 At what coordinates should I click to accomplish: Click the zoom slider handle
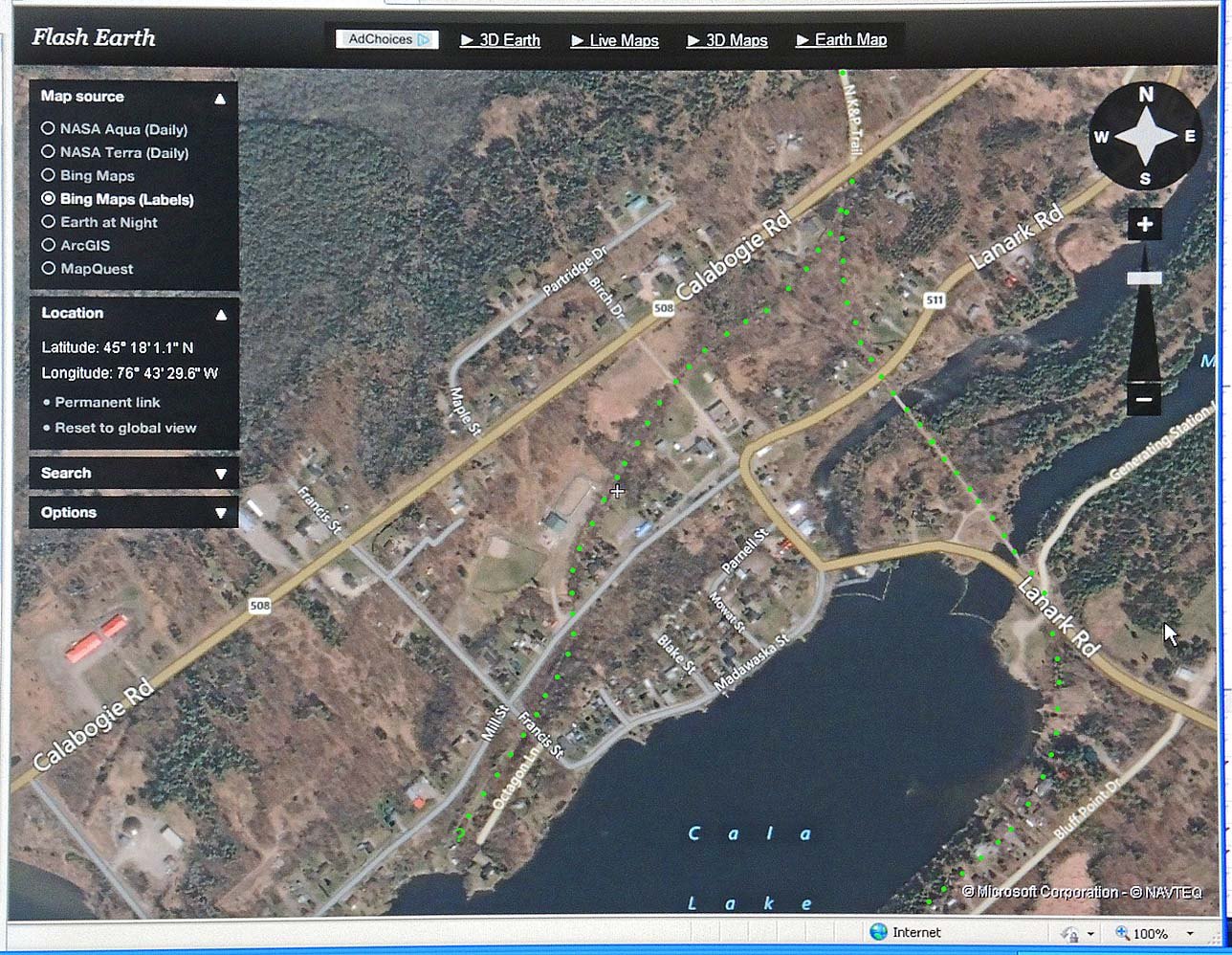[x=1144, y=278]
